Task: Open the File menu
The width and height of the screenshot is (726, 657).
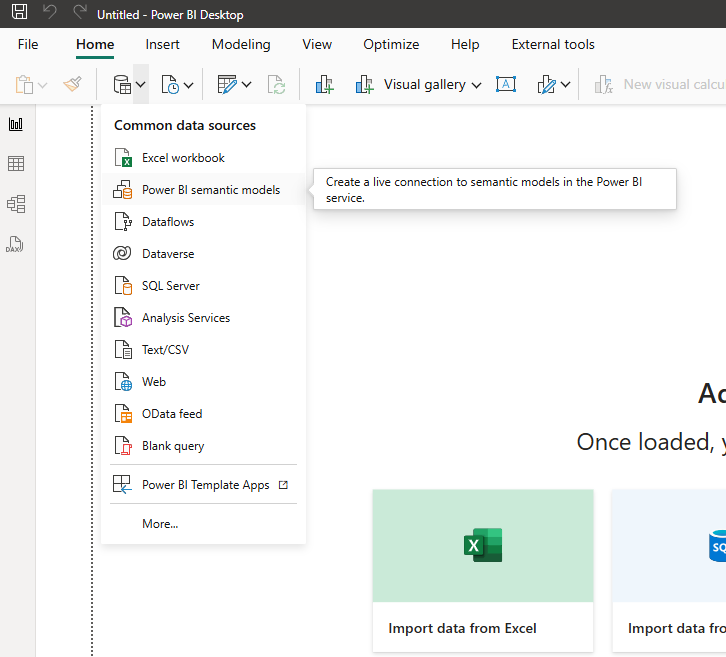Action: click(28, 44)
